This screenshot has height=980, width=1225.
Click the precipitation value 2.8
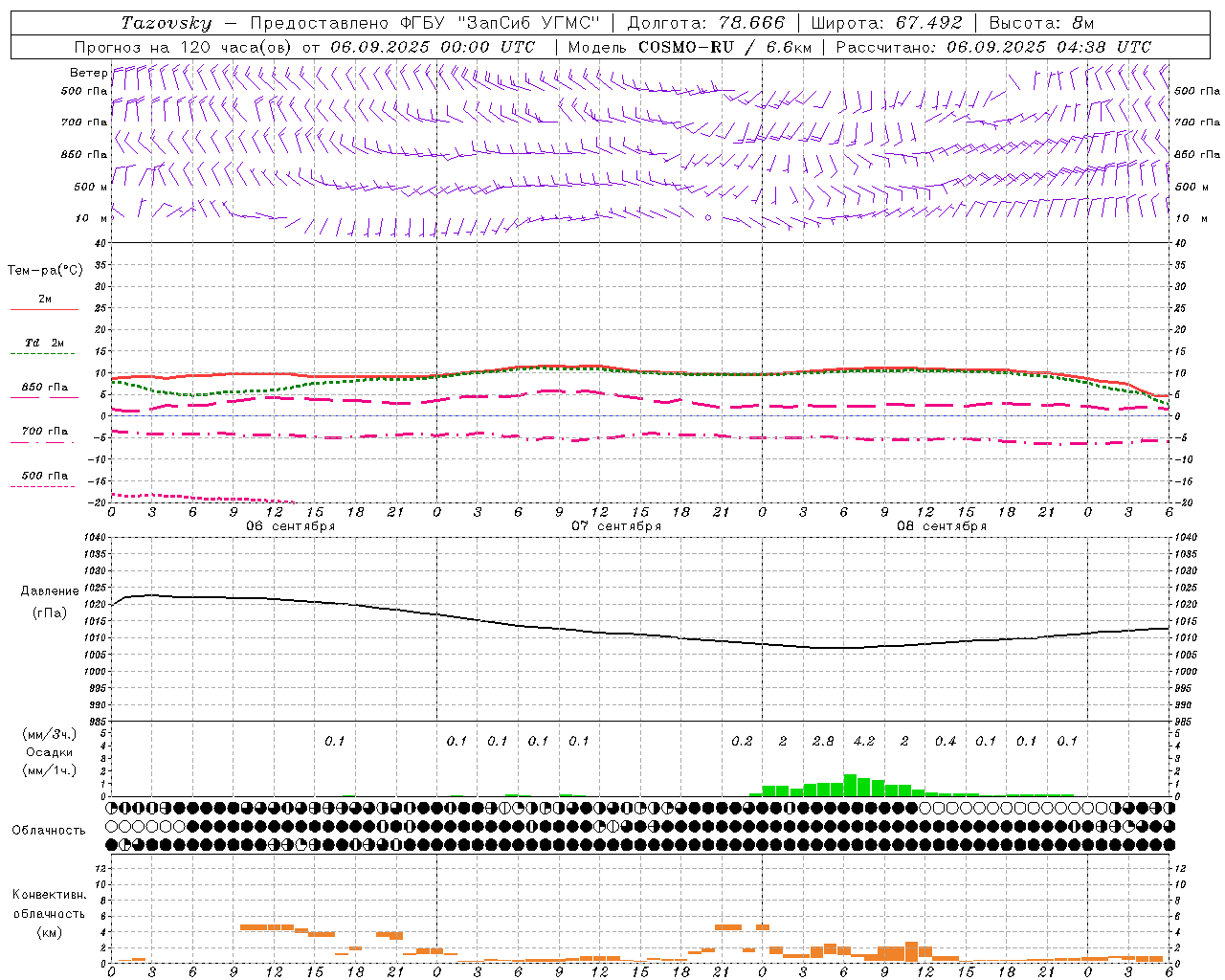(823, 741)
